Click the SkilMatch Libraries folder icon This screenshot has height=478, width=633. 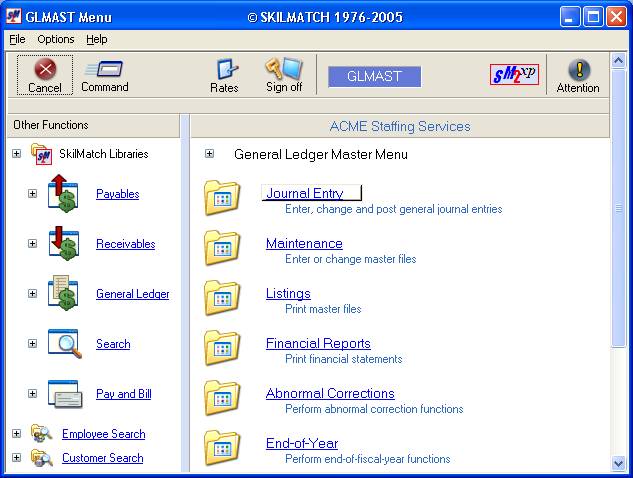click(x=41, y=154)
